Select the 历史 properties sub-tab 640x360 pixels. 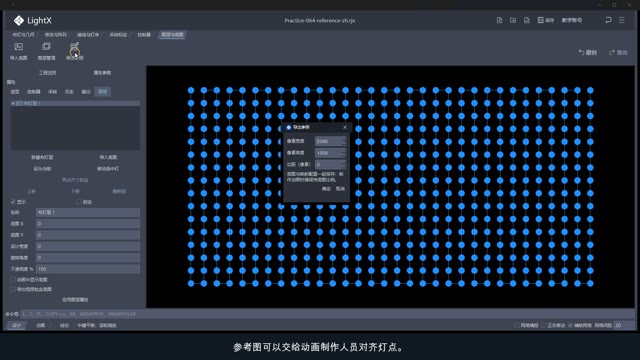pos(69,92)
